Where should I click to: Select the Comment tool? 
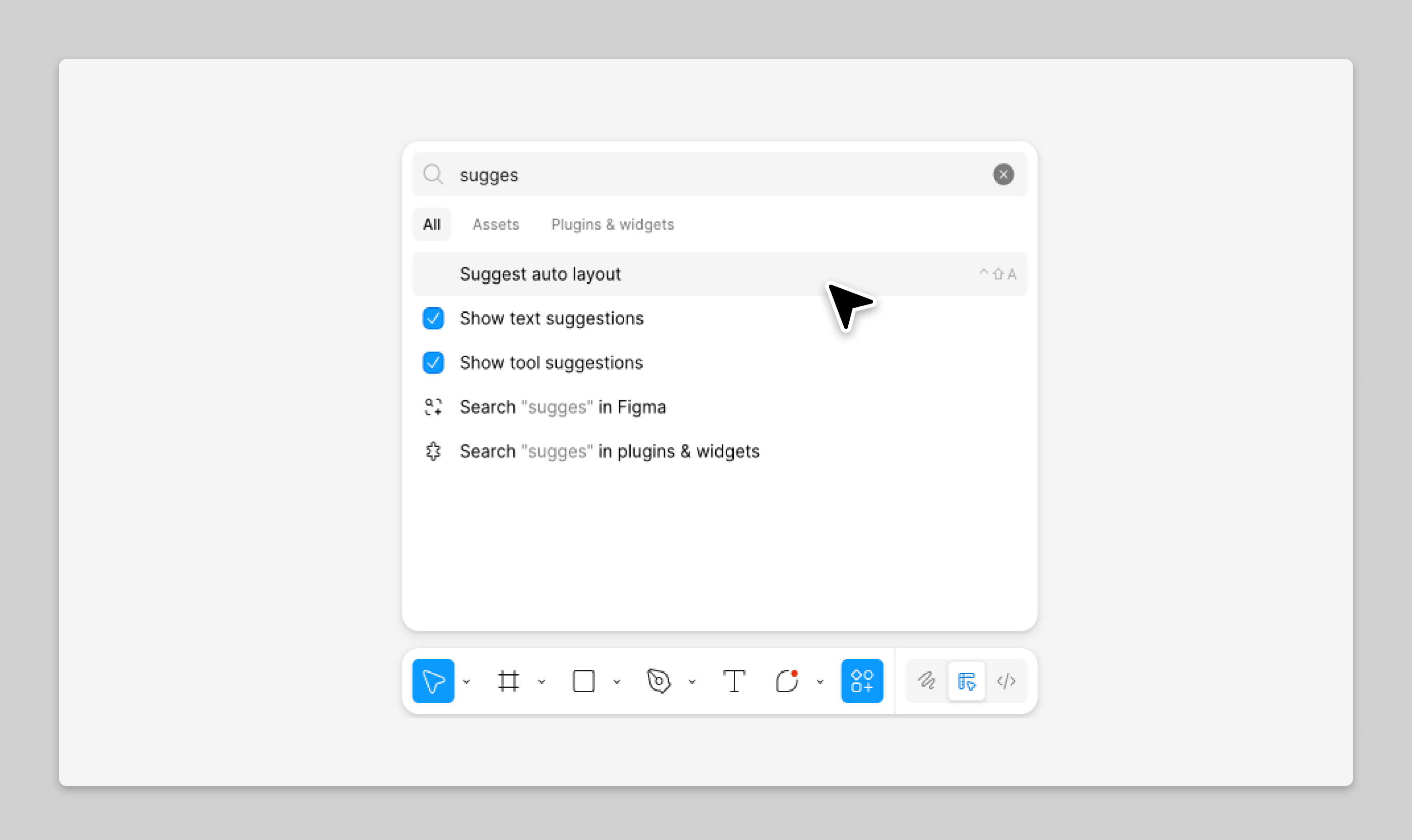pos(787,681)
